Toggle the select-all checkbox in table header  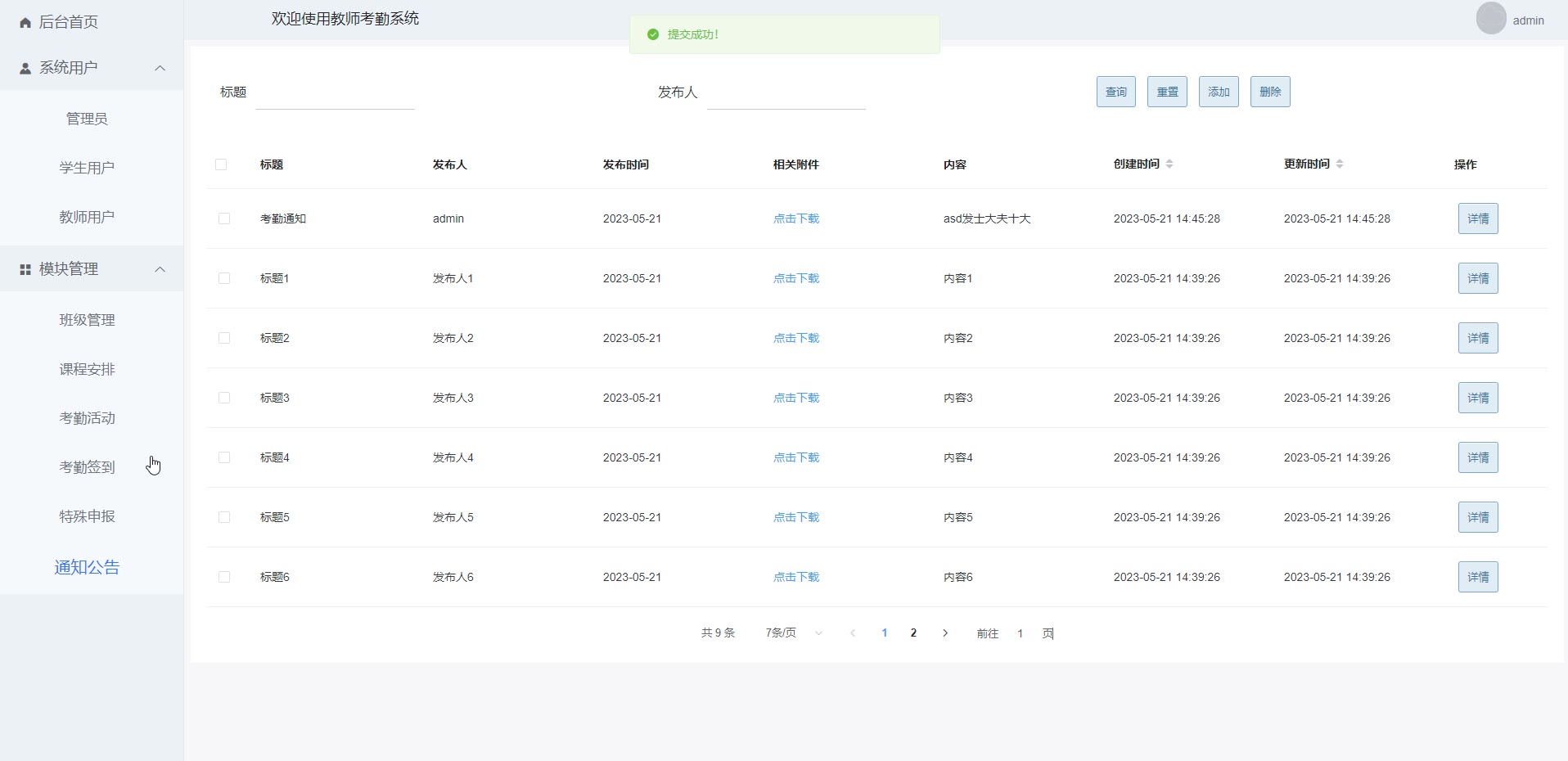[221, 164]
